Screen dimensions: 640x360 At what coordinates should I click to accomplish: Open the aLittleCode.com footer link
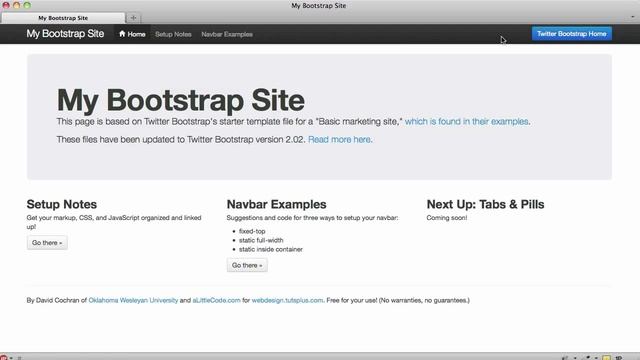point(216,300)
